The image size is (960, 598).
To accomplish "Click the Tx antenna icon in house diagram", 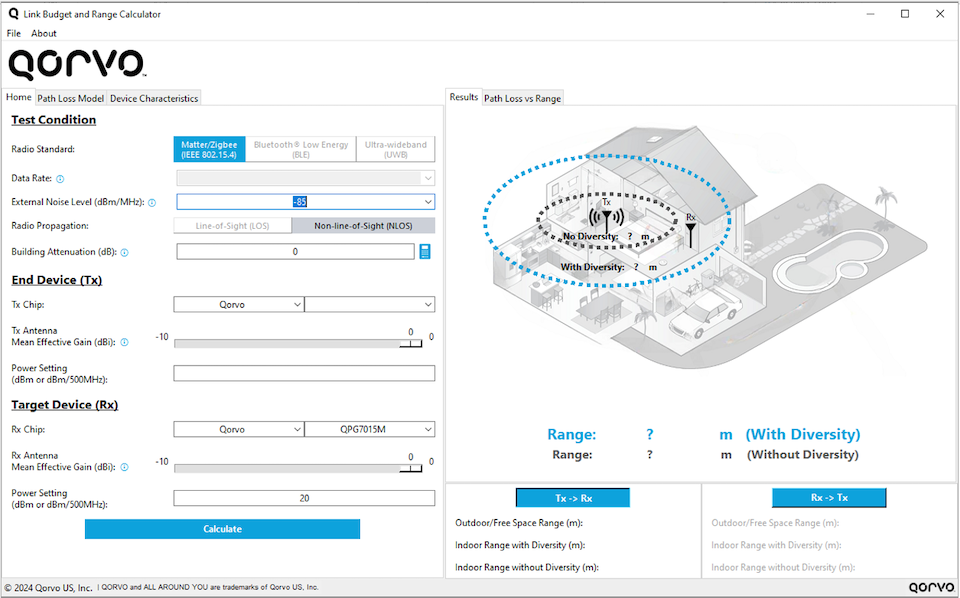I will (606, 217).
